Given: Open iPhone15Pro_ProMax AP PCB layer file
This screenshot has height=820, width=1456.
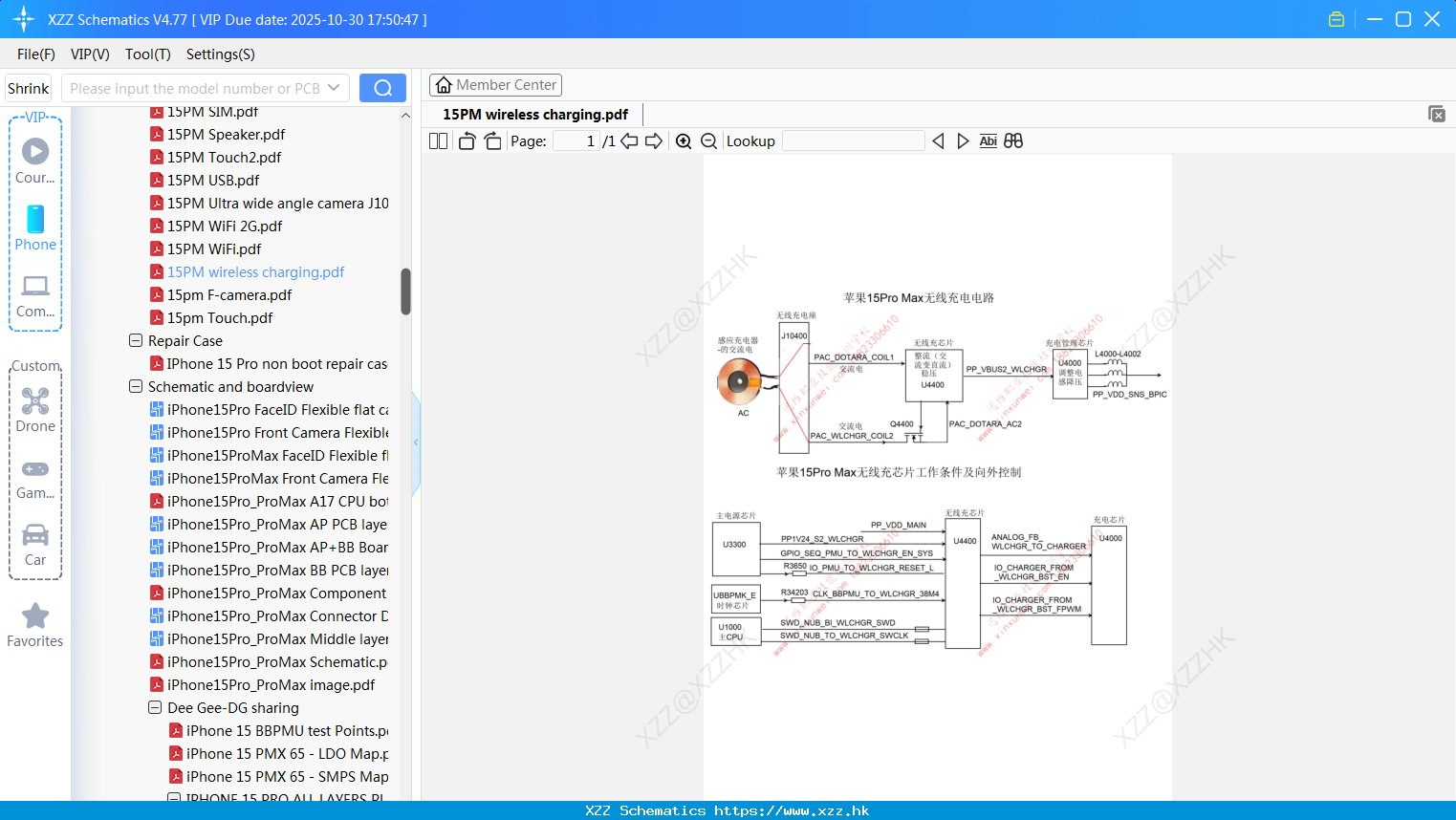Looking at the screenshot, I should (x=269, y=525).
